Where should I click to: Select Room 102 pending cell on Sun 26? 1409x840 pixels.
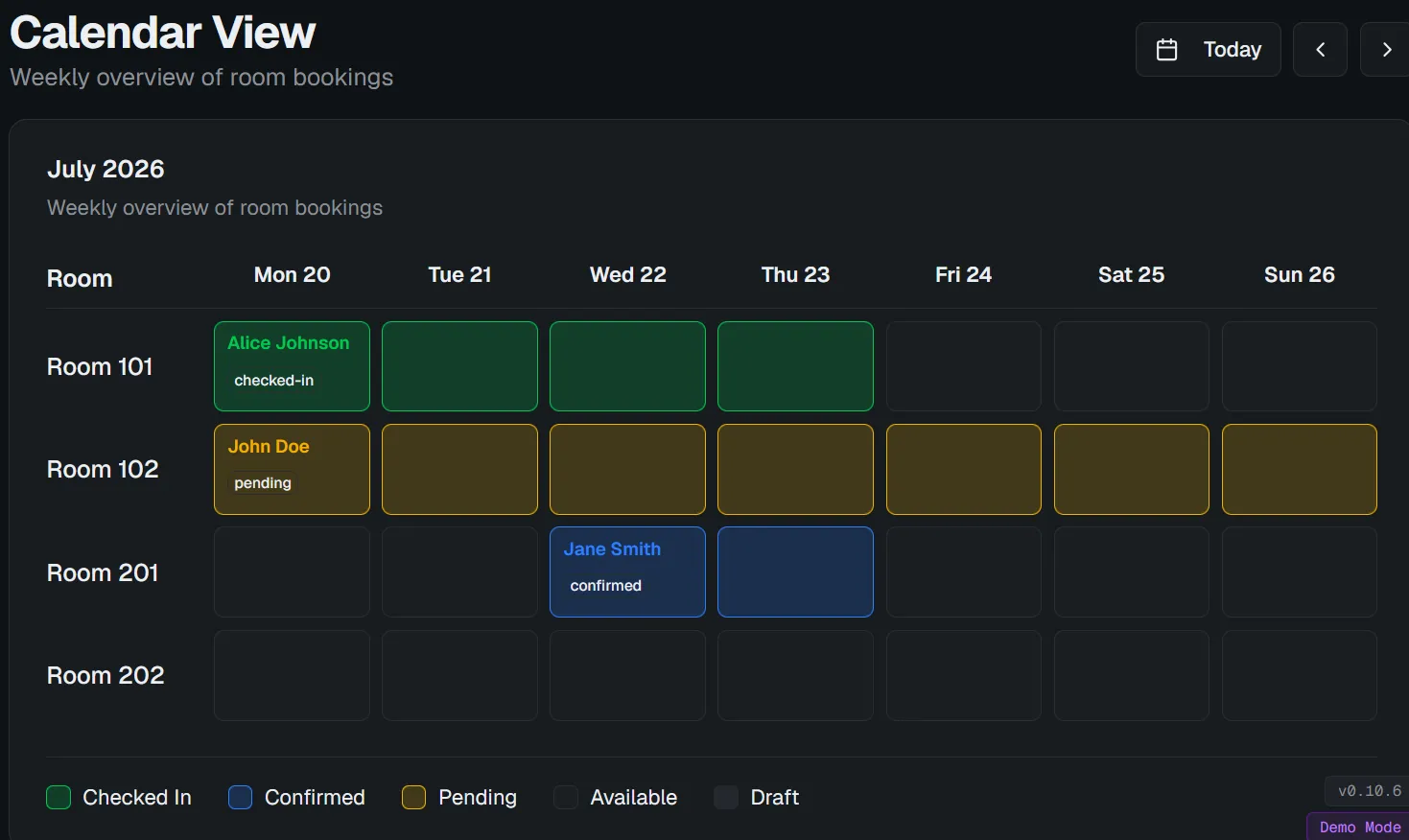click(1300, 469)
